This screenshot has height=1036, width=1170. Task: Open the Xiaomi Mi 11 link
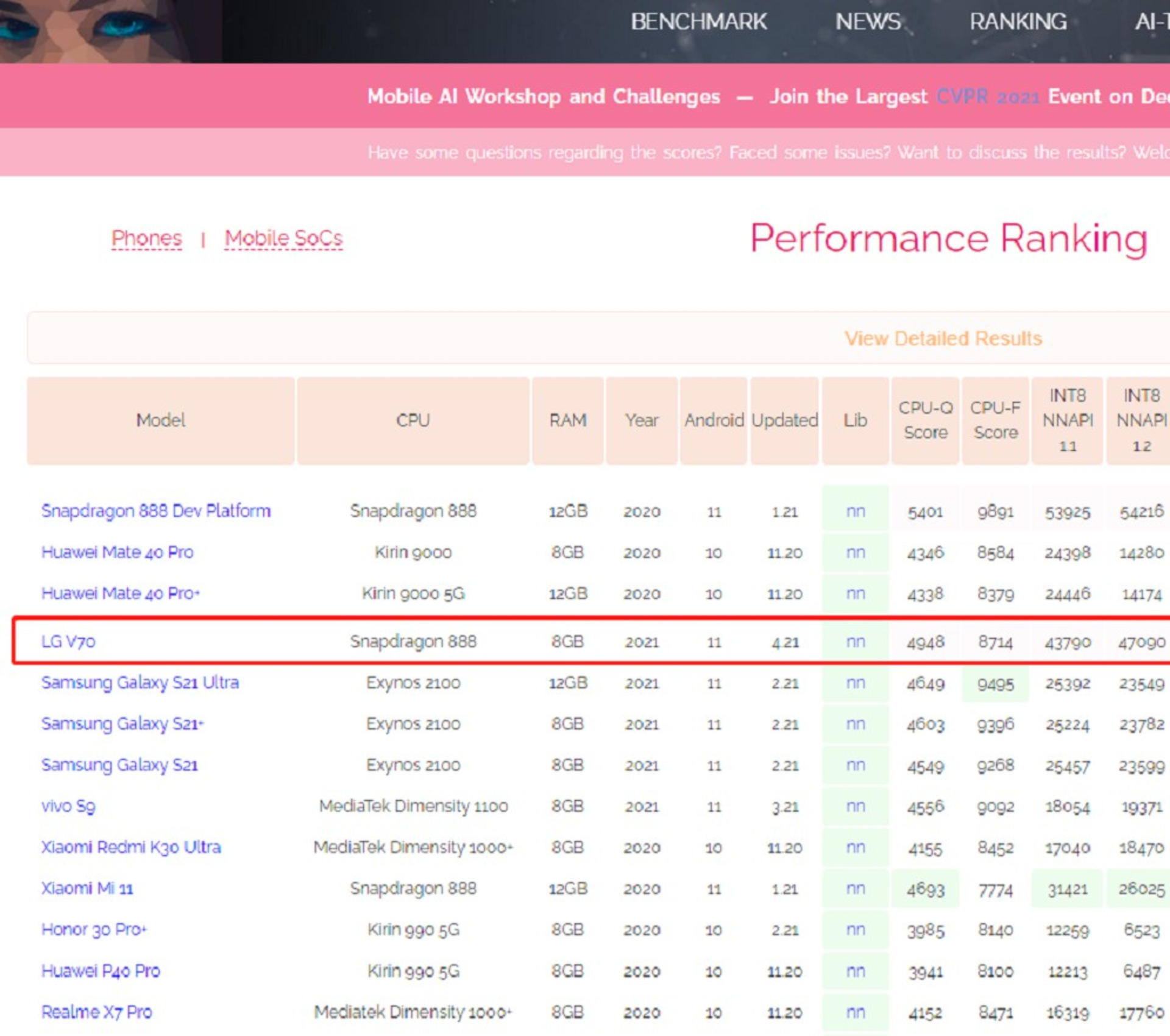coord(87,888)
